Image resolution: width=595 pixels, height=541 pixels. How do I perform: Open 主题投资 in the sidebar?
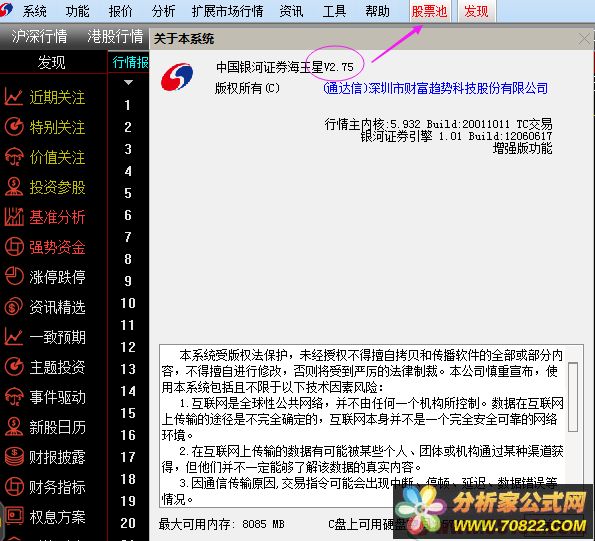57,367
